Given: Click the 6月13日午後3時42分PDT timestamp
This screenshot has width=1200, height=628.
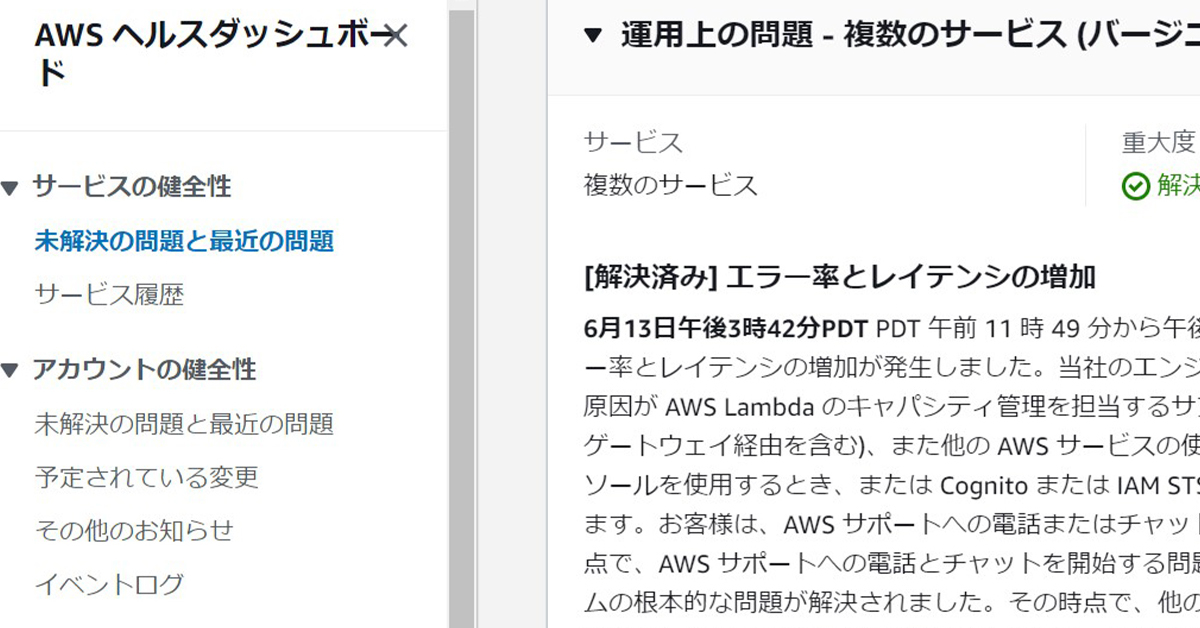Looking at the screenshot, I should [726, 329].
